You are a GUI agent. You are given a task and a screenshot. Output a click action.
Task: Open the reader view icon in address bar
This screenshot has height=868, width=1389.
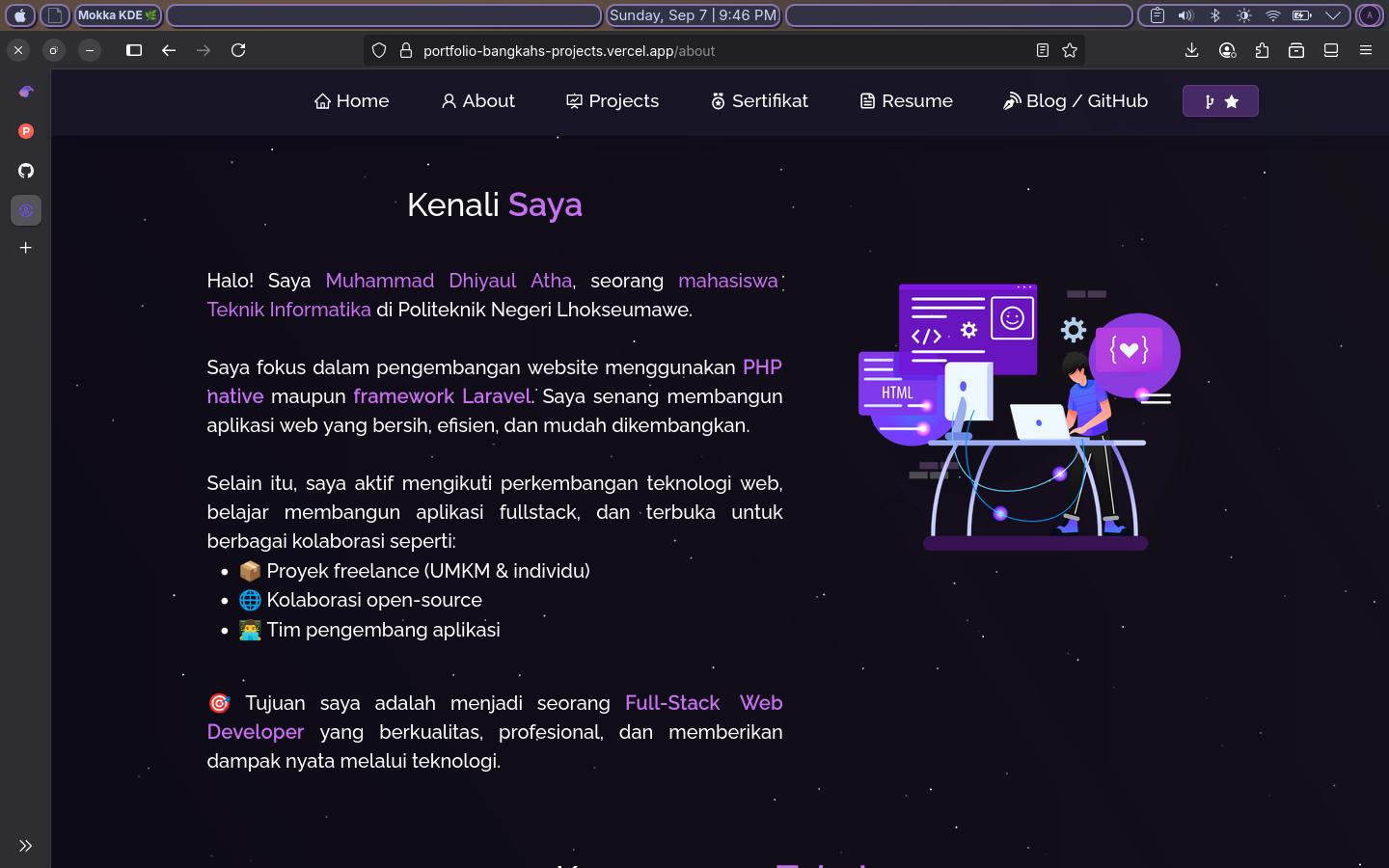pos(1042,50)
